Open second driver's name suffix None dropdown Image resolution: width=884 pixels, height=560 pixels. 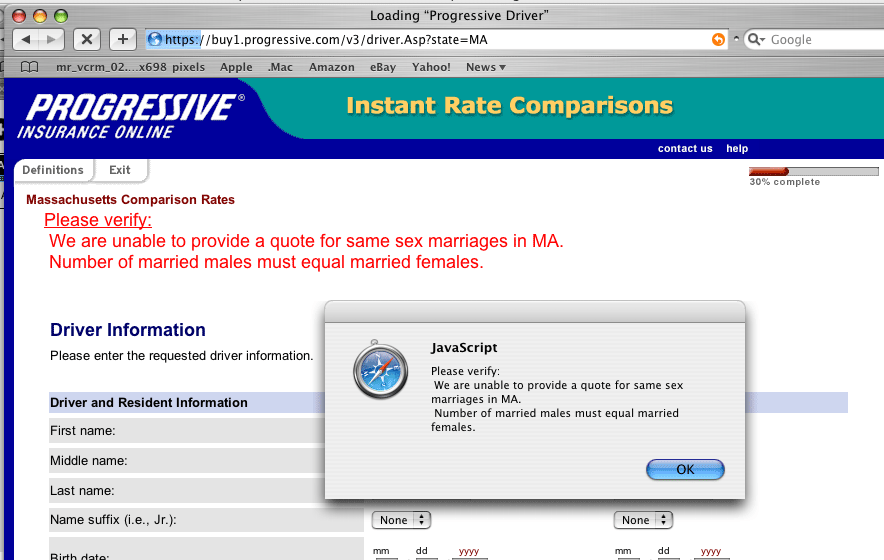pos(643,520)
